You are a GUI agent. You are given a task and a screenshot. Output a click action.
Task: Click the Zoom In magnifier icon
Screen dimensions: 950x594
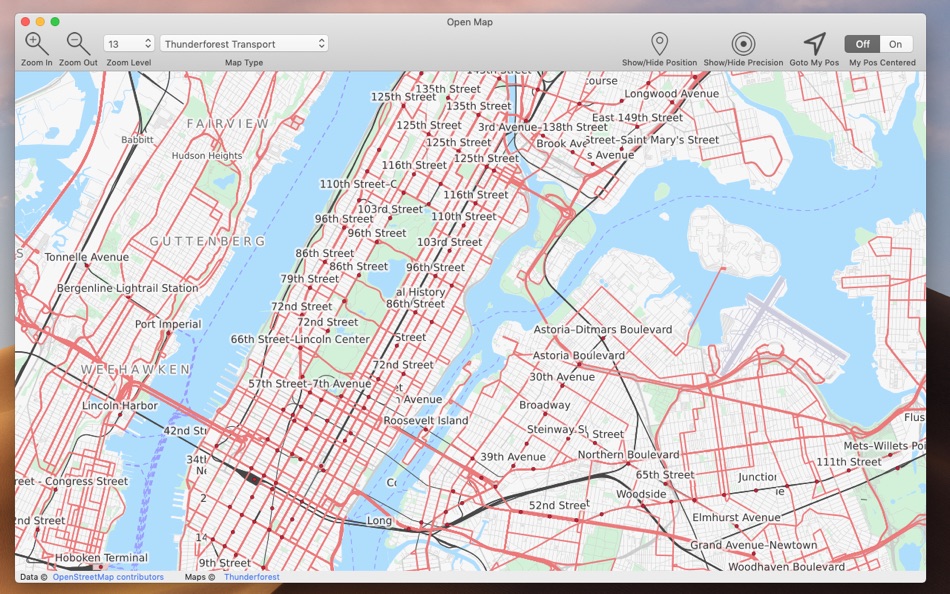[x=36, y=44]
